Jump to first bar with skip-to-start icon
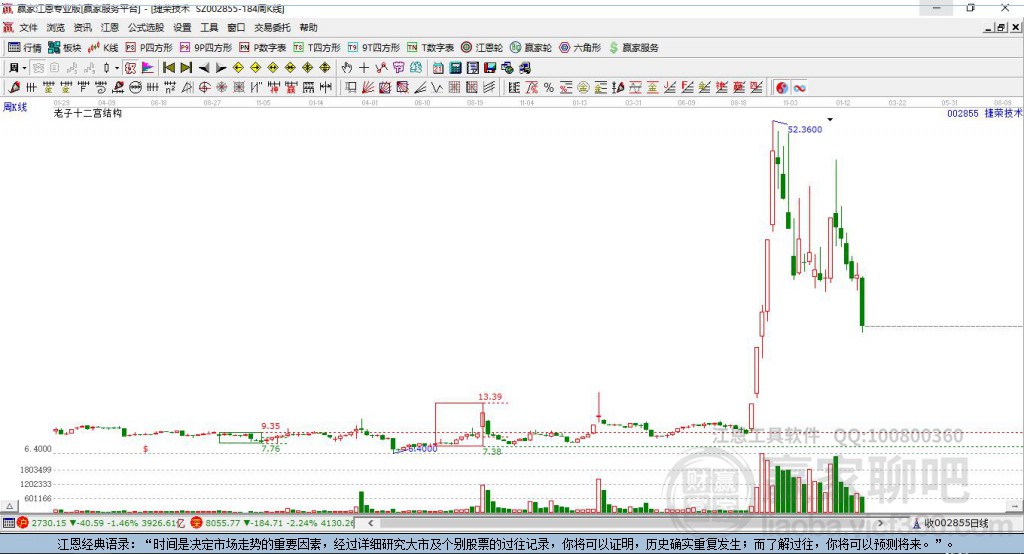1024x554 pixels. point(169,68)
